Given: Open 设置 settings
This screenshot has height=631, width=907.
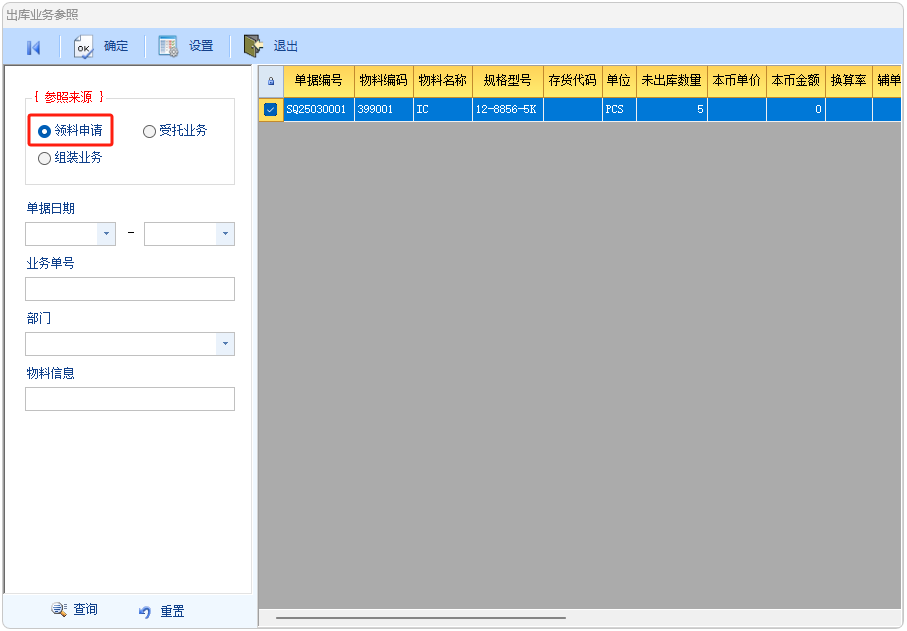Looking at the screenshot, I should tap(201, 46).
